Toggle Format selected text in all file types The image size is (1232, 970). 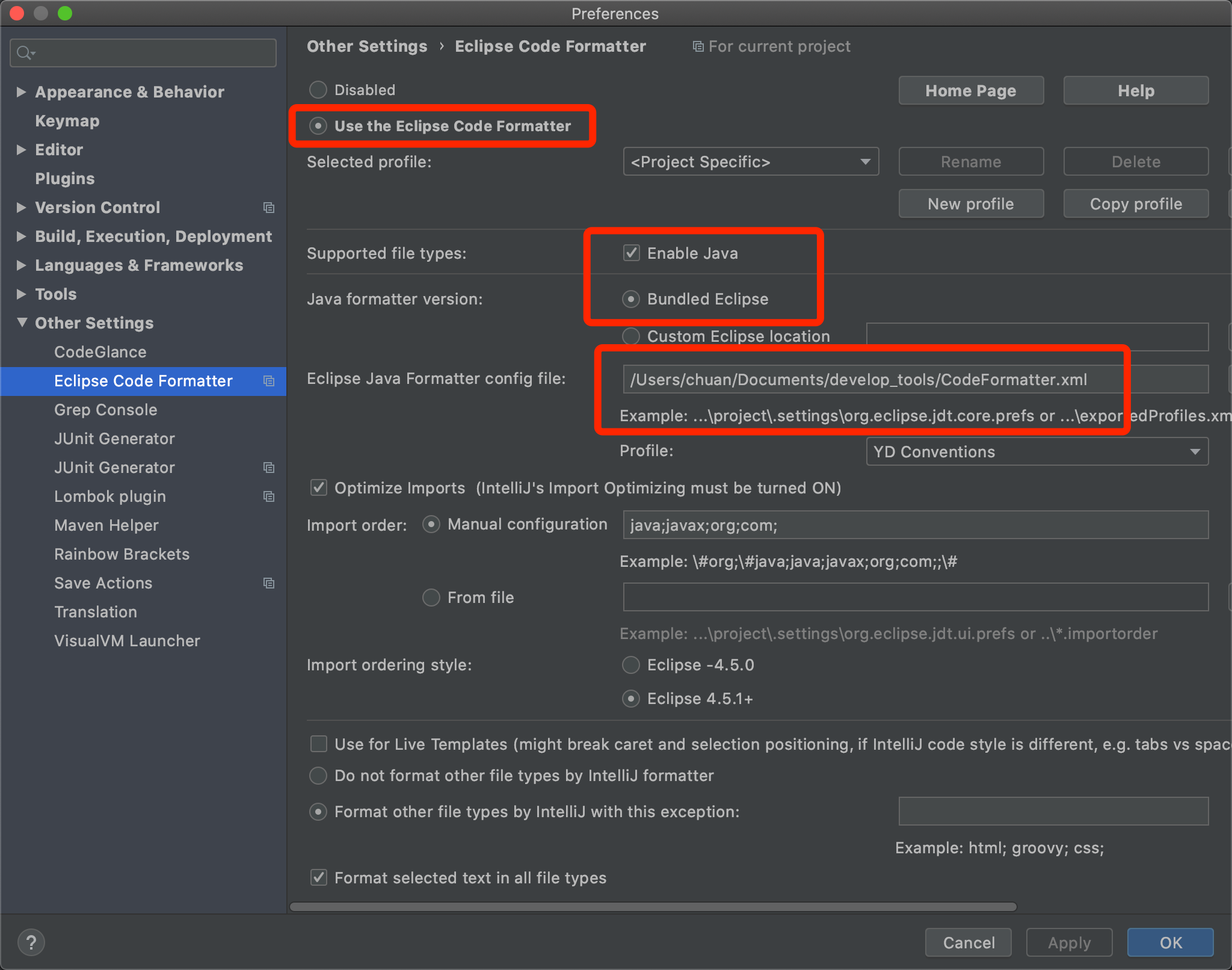(319, 877)
